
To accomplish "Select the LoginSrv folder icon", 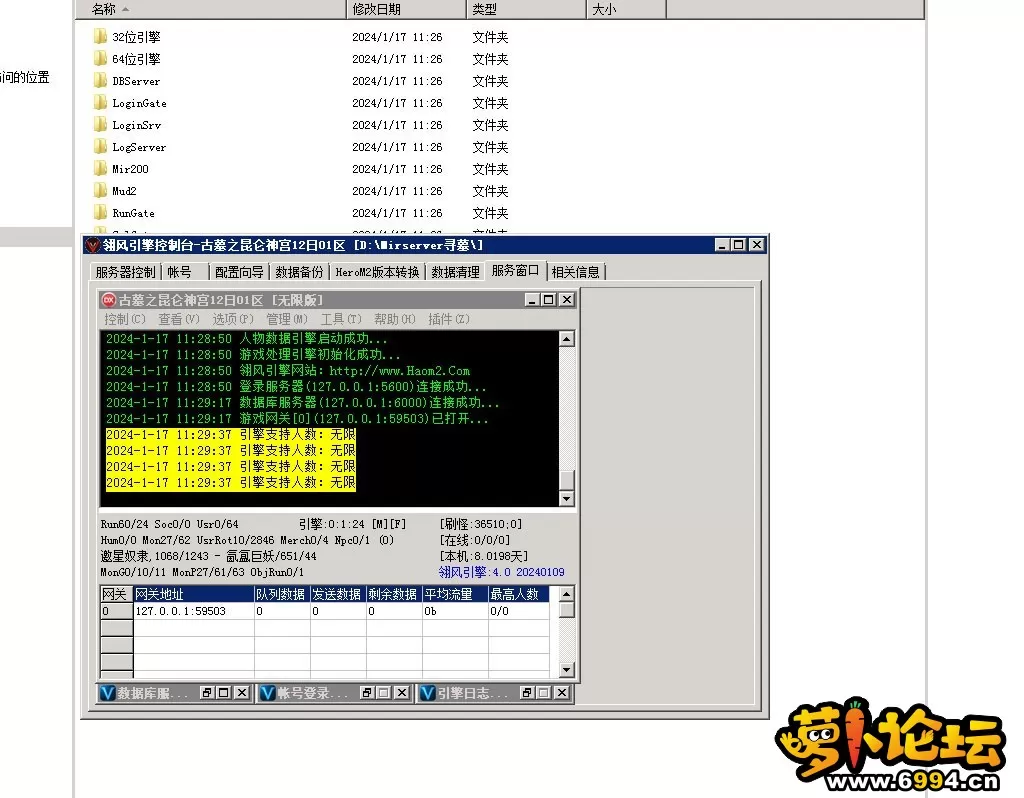I will [100, 125].
